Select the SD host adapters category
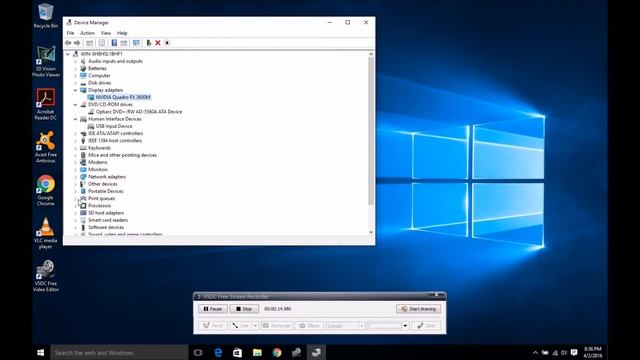The height and width of the screenshot is (360, 640). [106, 213]
